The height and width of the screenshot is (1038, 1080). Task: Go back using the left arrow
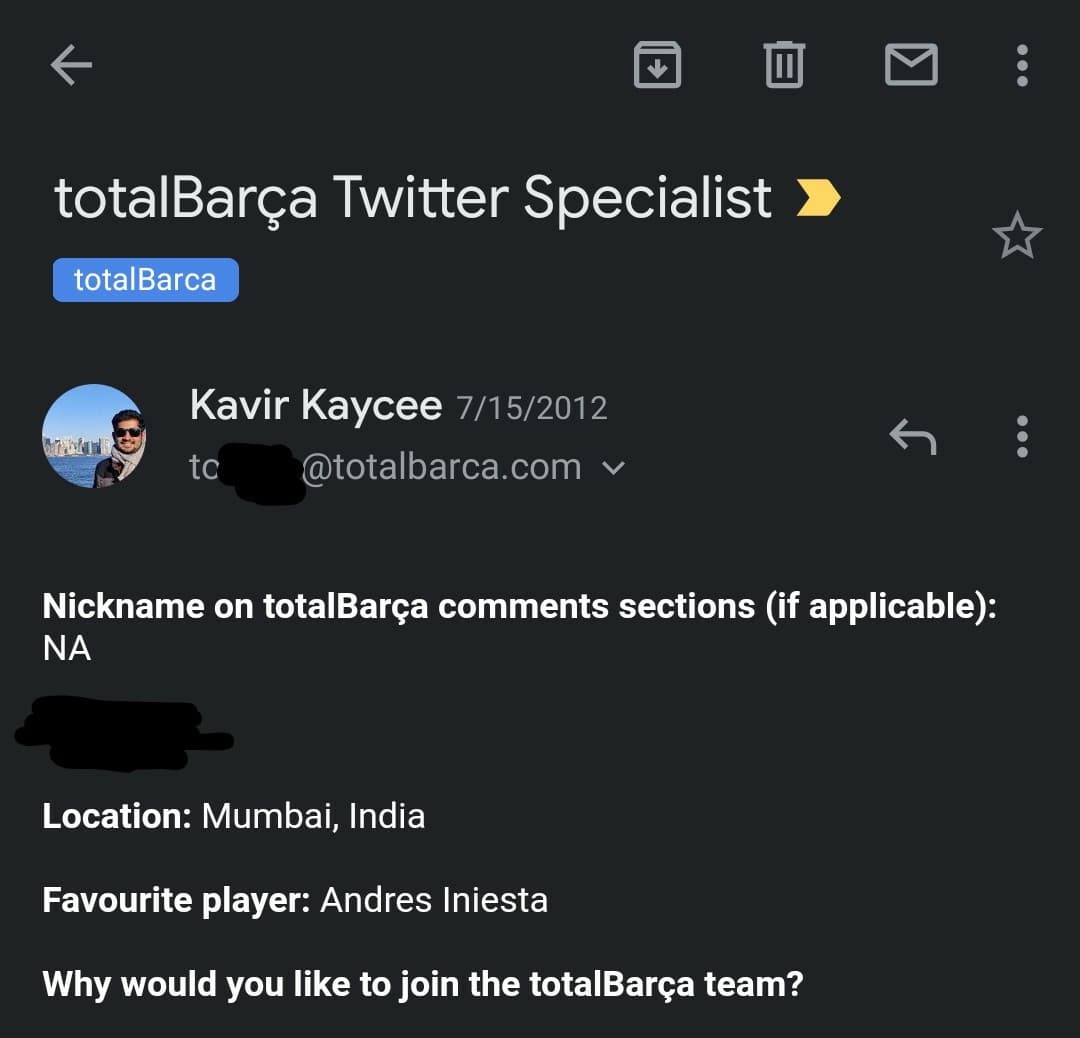coord(71,66)
